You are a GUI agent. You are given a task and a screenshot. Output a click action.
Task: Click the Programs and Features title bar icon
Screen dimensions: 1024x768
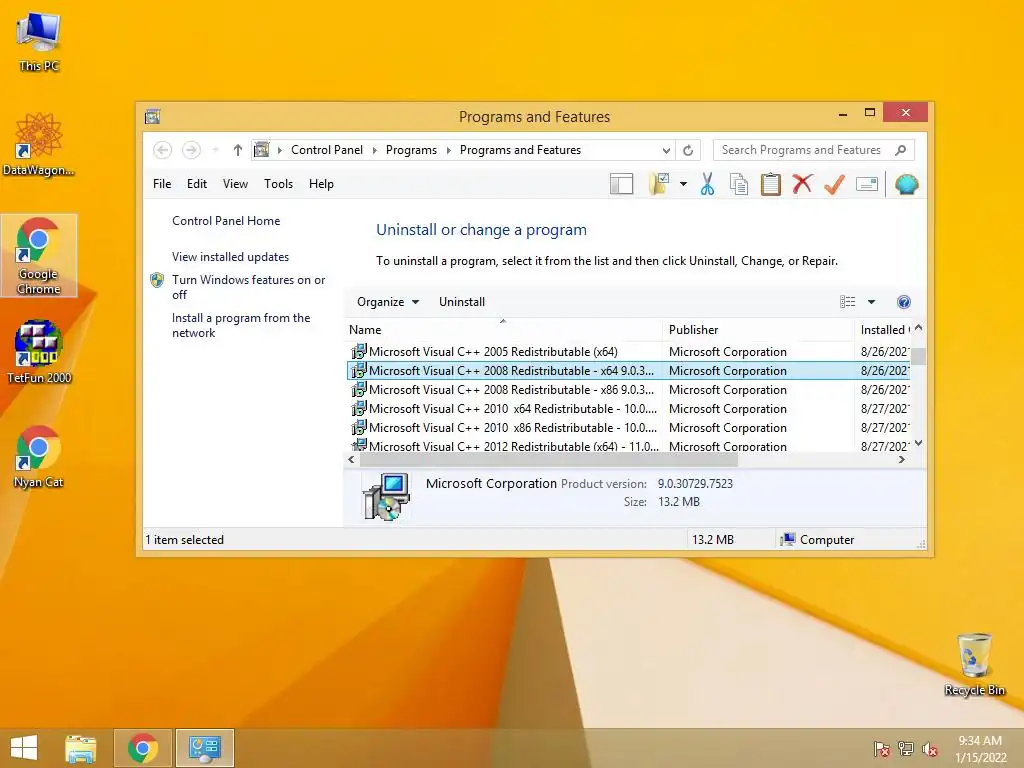[x=152, y=117]
